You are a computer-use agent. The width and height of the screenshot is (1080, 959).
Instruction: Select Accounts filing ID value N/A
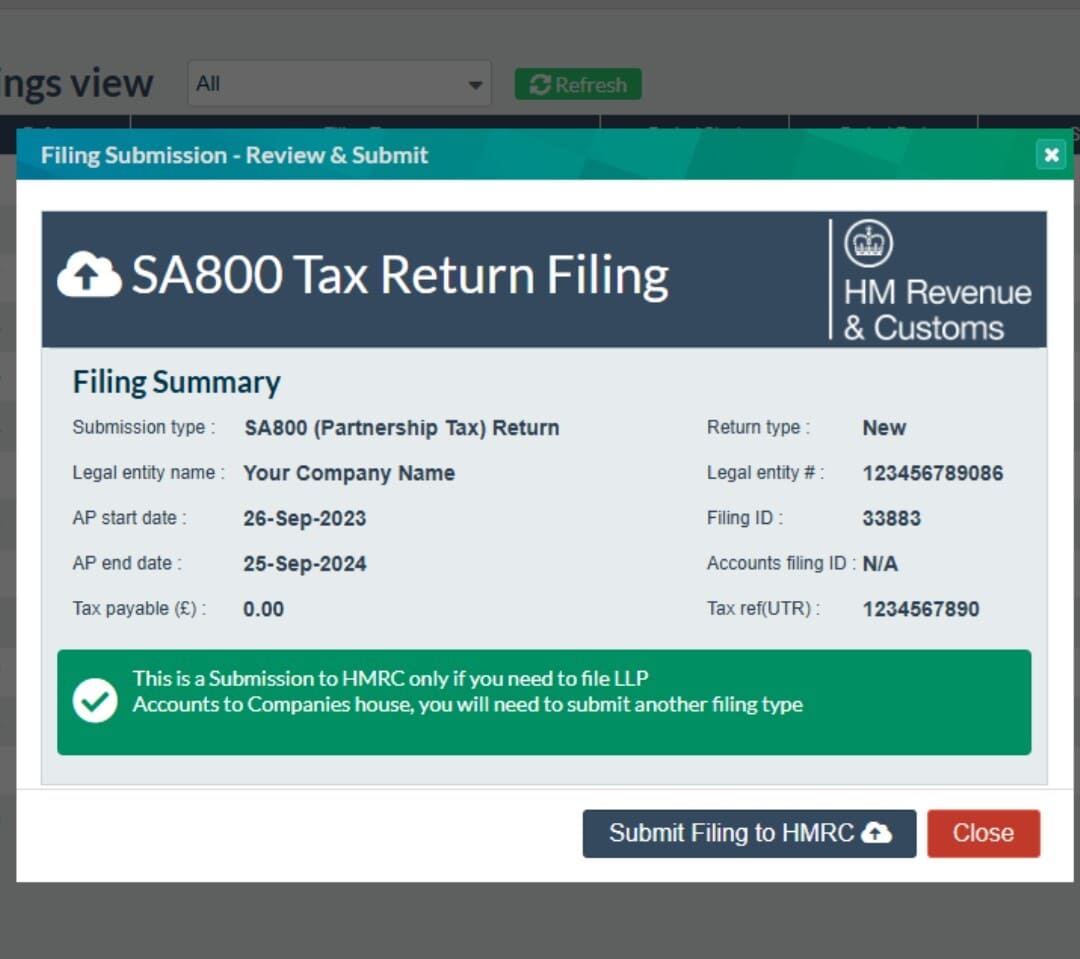880,564
